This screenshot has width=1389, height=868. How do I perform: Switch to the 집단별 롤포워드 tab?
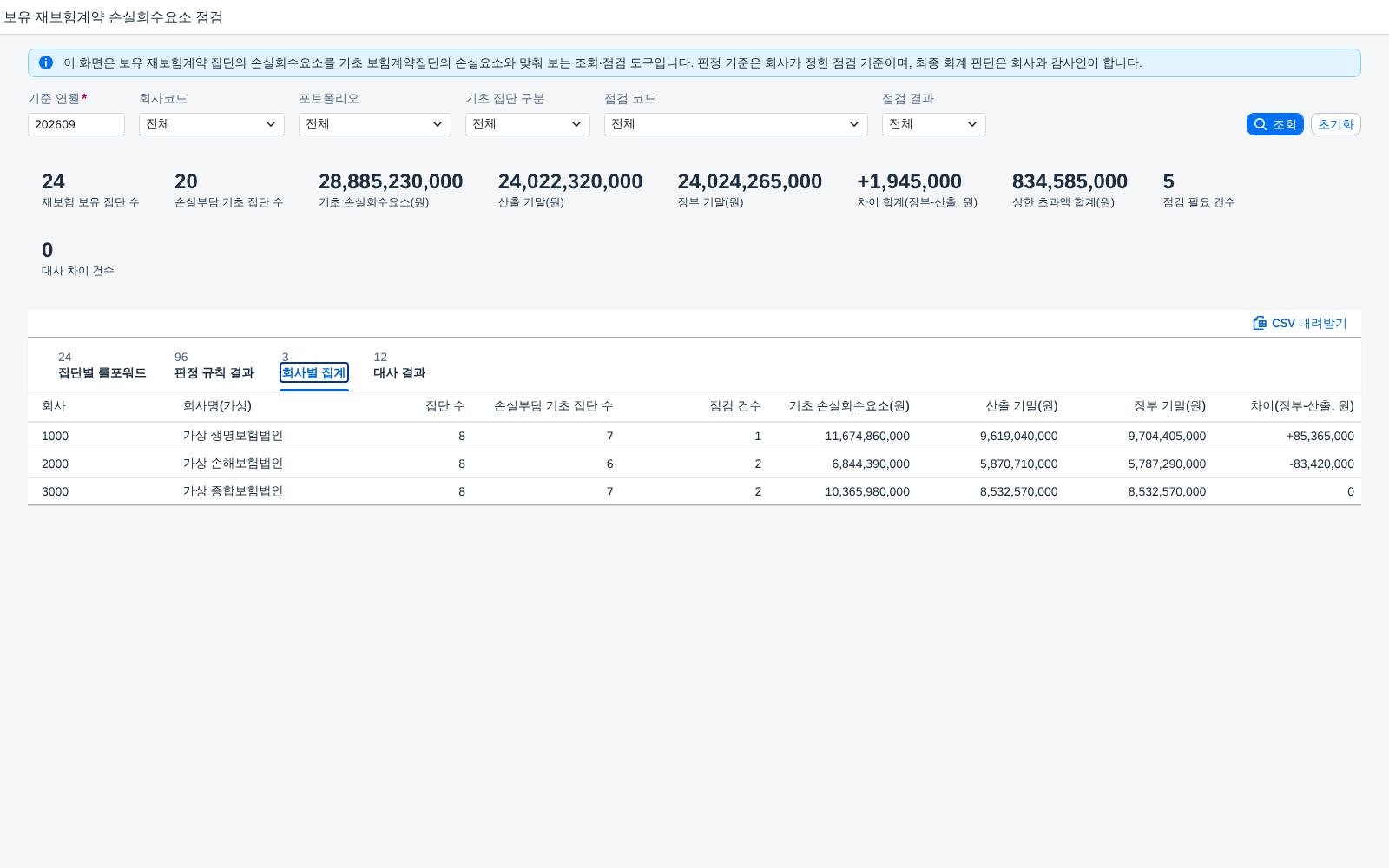click(102, 372)
